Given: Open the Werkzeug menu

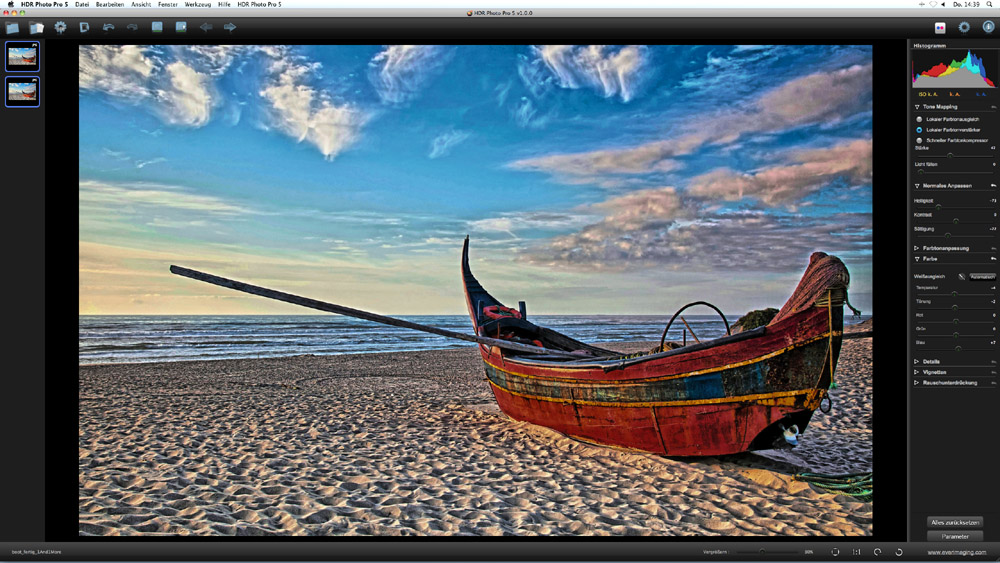Looking at the screenshot, I should tap(198, 5).
